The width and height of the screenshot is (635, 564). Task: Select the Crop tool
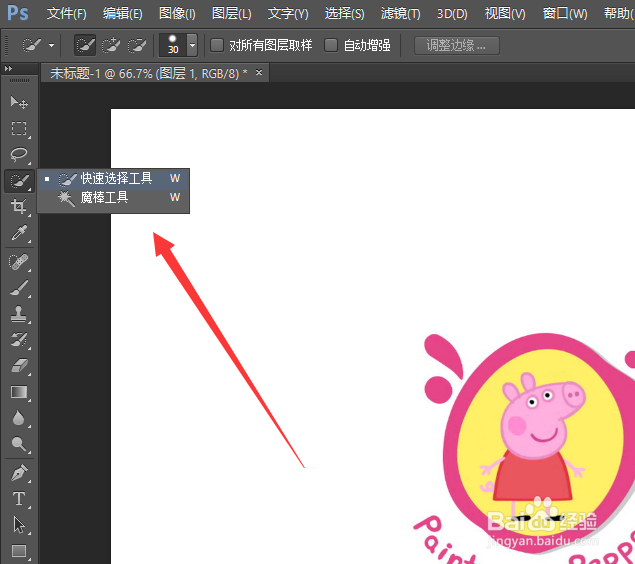click(x=19, y=206)
